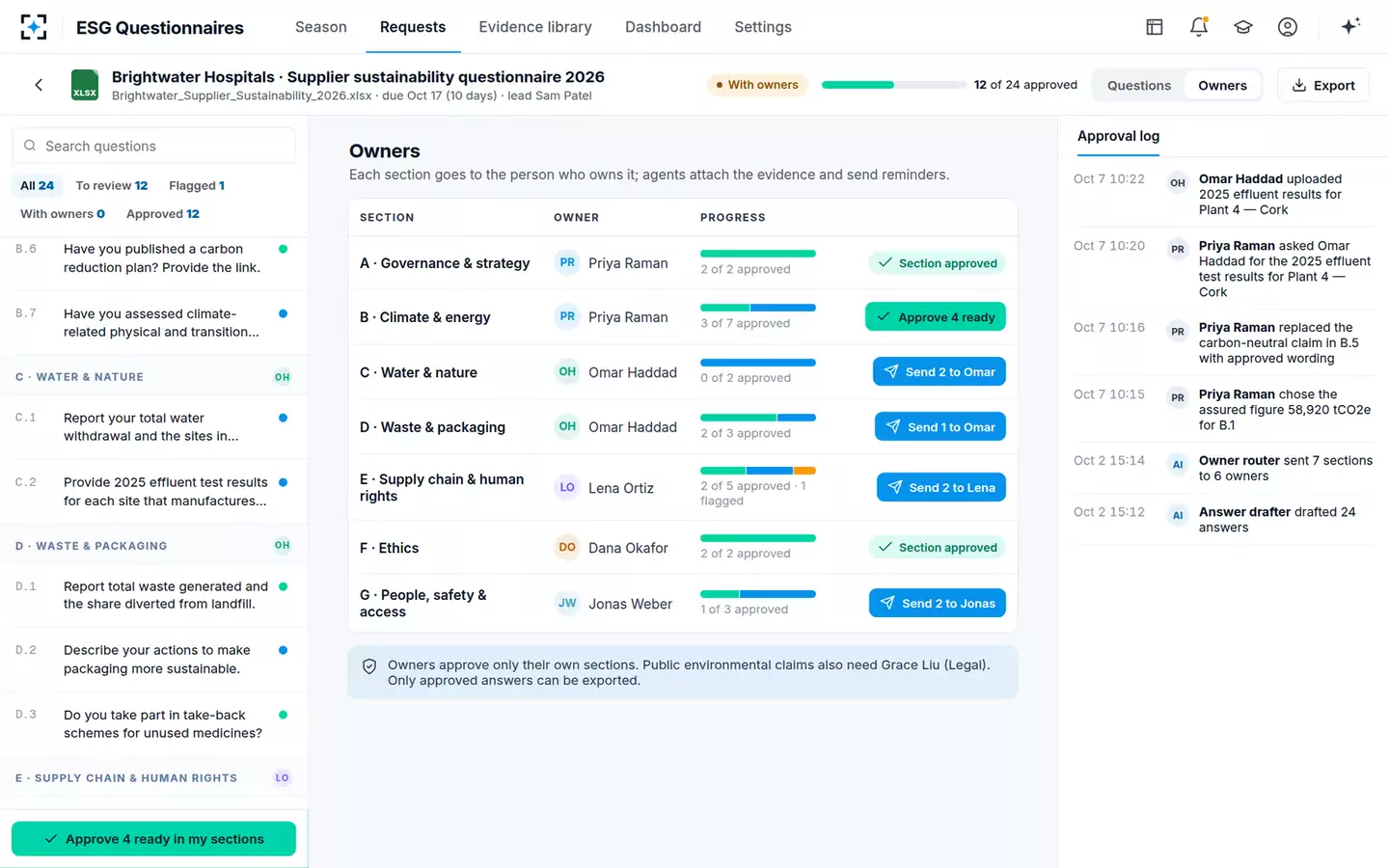Open the Settings tab
This screenshot has width=1389, height=868.
click(x=763, y=27)
